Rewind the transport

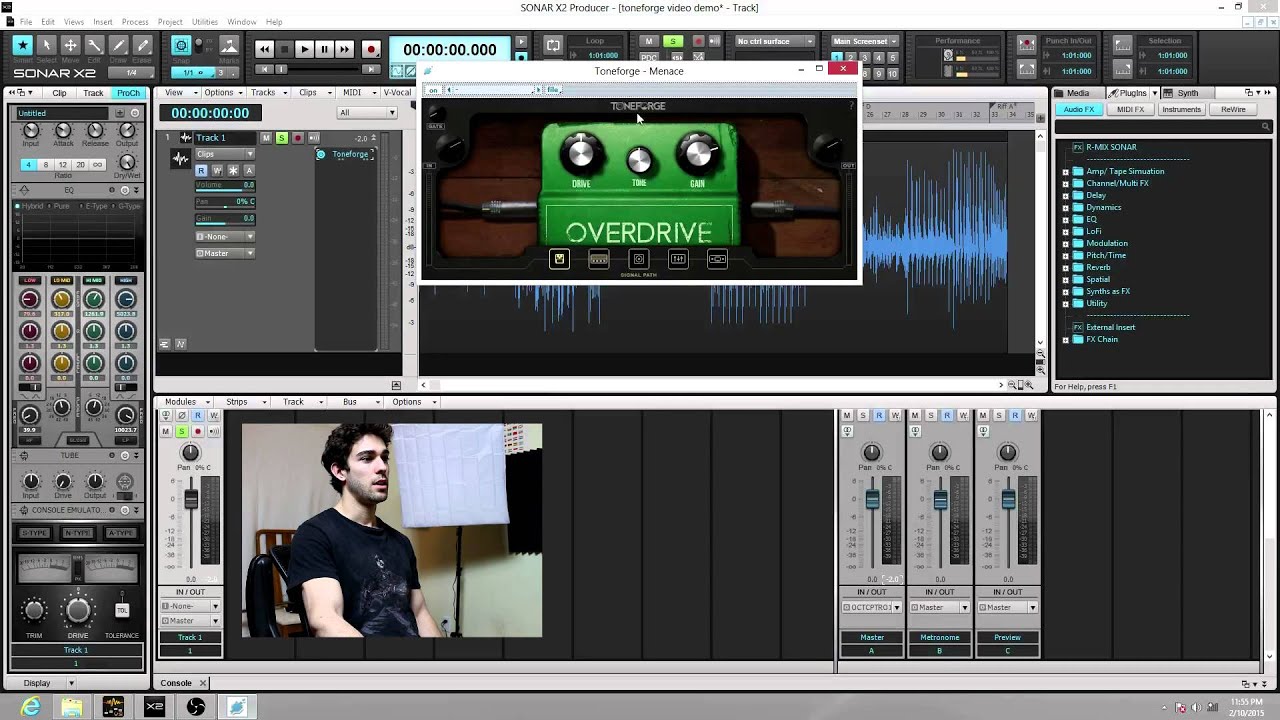click(264, 49)
